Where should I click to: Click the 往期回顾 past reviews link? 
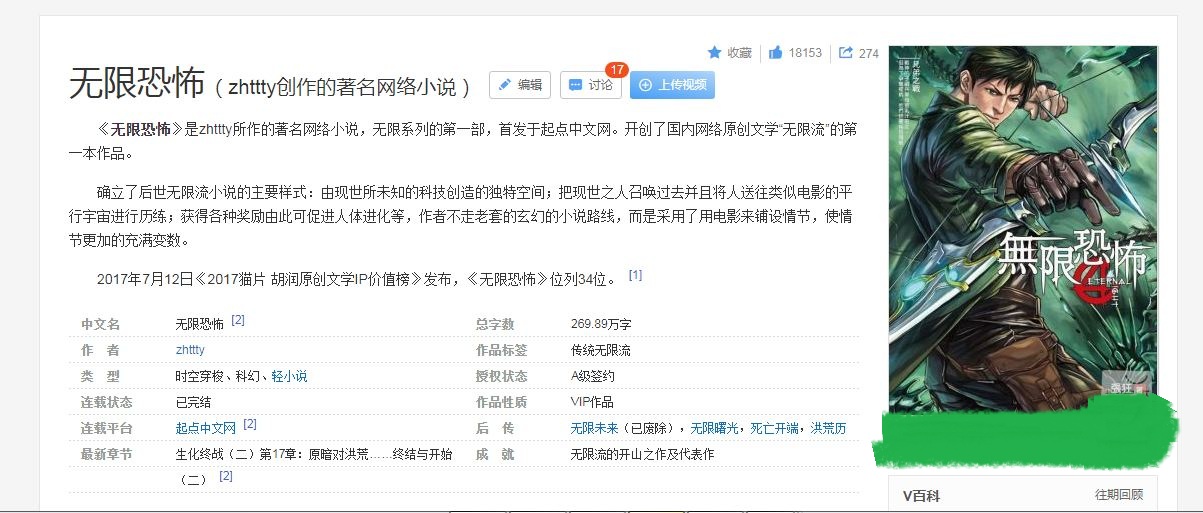[1119, 495]
